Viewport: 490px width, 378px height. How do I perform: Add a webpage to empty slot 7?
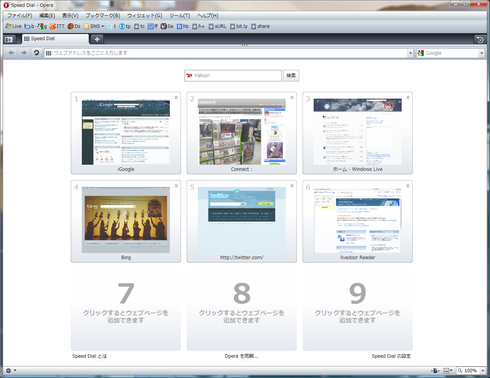(x=126, y=310)
